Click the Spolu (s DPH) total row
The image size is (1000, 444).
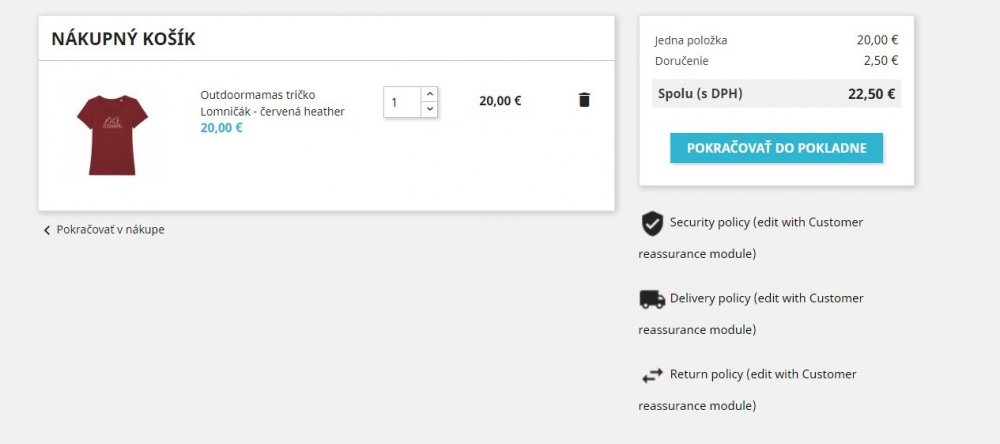point(776,94)
